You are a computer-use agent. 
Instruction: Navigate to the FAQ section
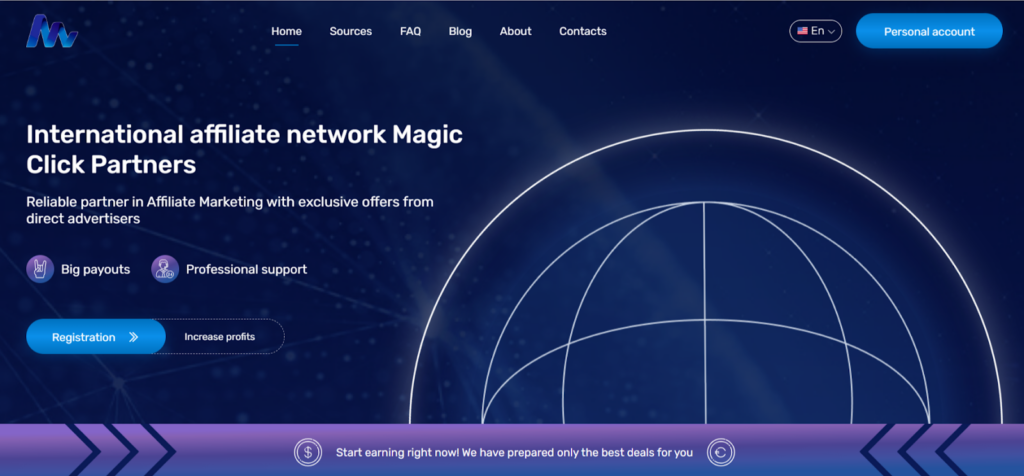410,31
